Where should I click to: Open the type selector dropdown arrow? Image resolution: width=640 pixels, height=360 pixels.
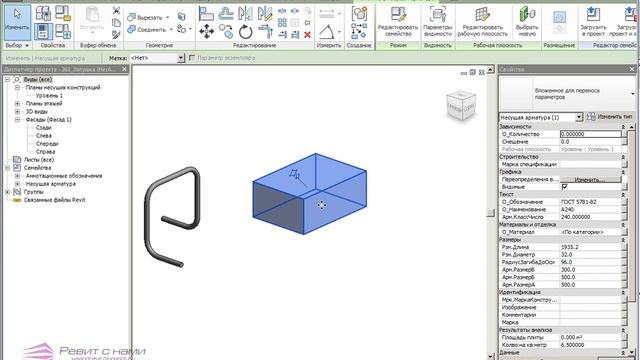633,94
